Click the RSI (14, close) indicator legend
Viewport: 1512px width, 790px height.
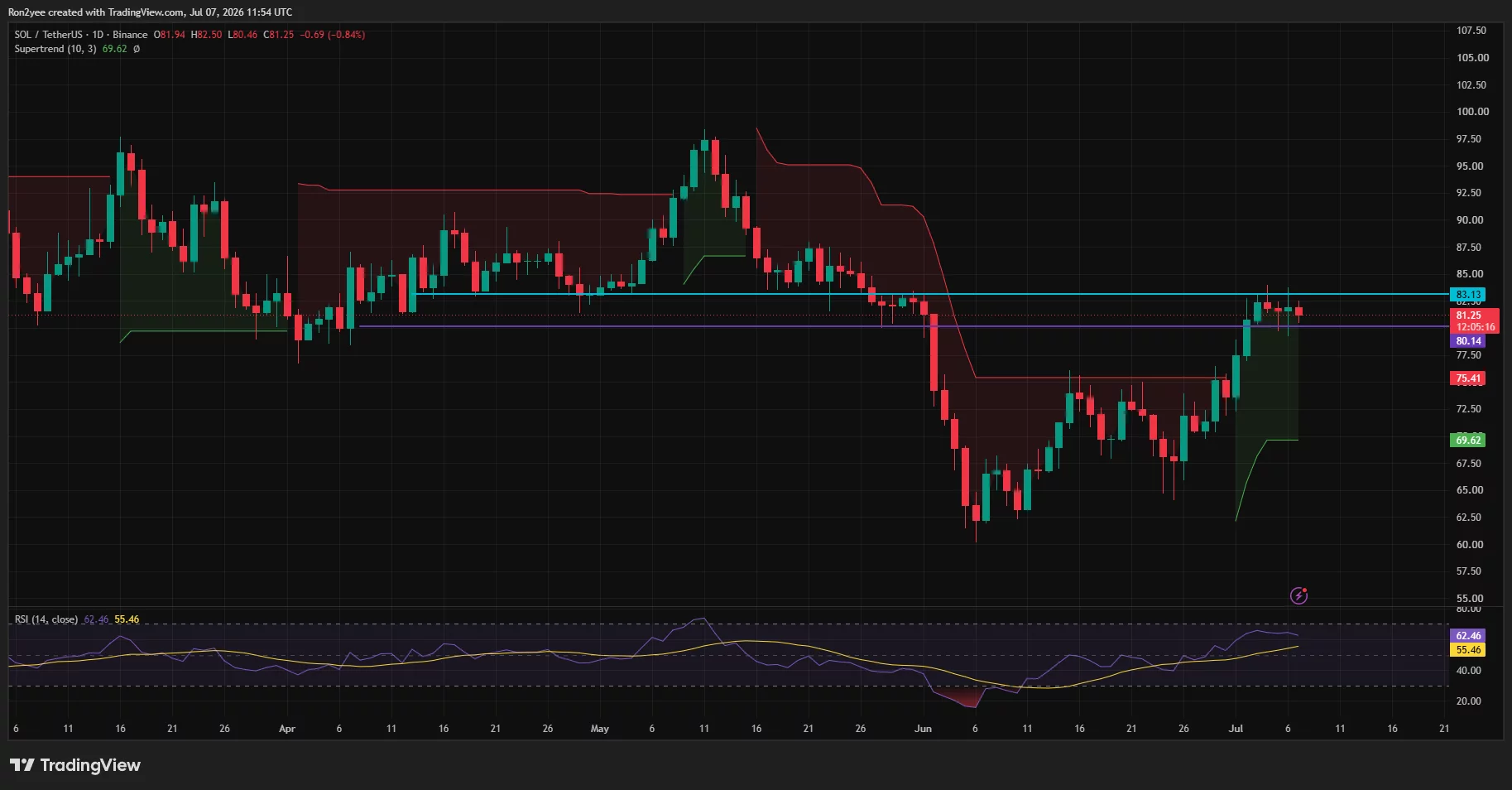(46, 619)
